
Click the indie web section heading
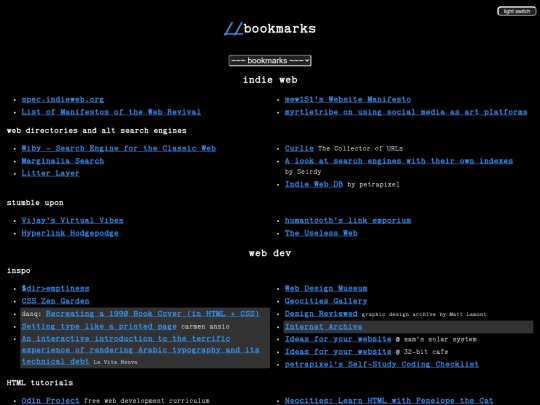(x=270, y=80)
